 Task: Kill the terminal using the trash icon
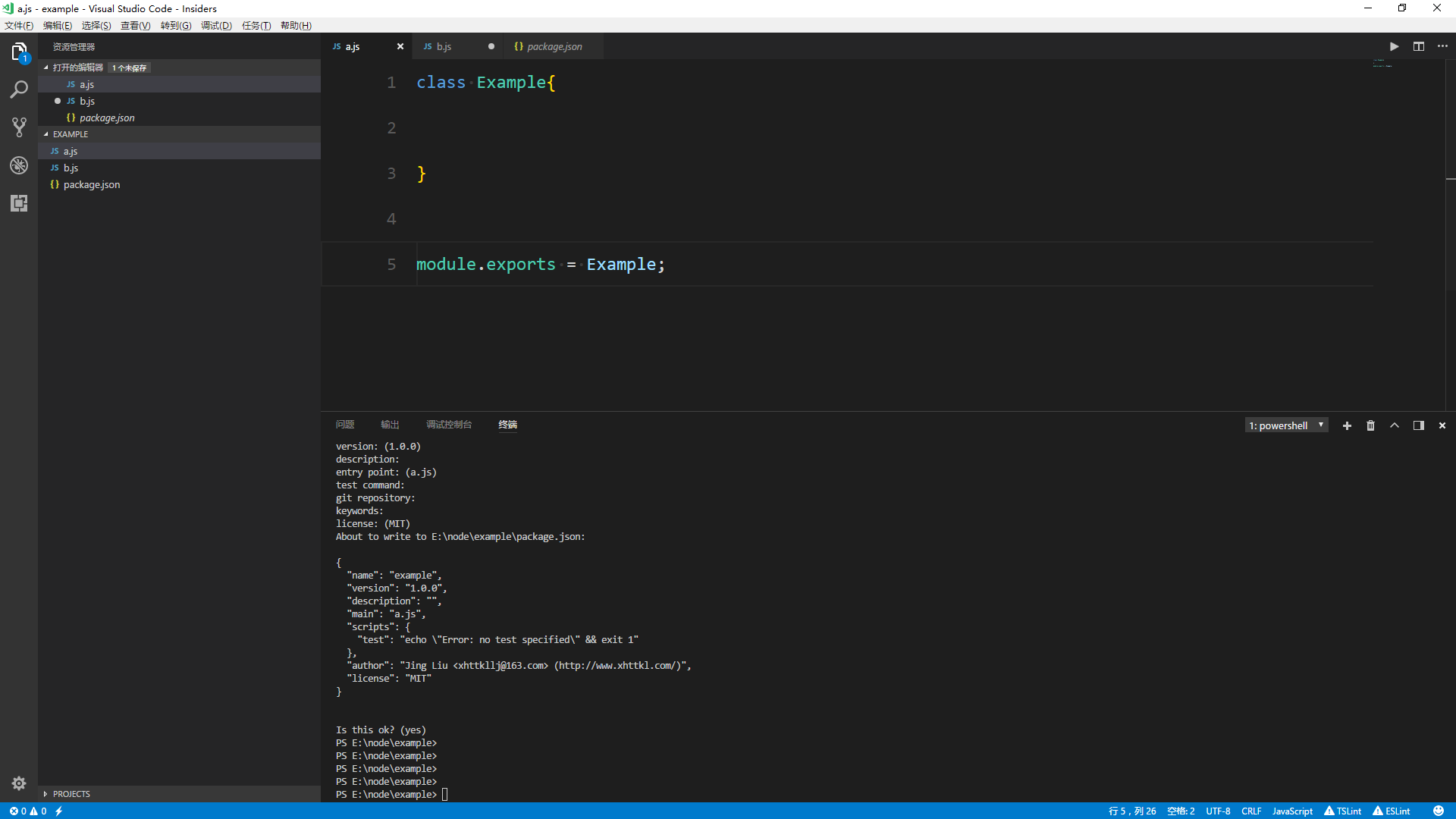tap(1370, 425)
